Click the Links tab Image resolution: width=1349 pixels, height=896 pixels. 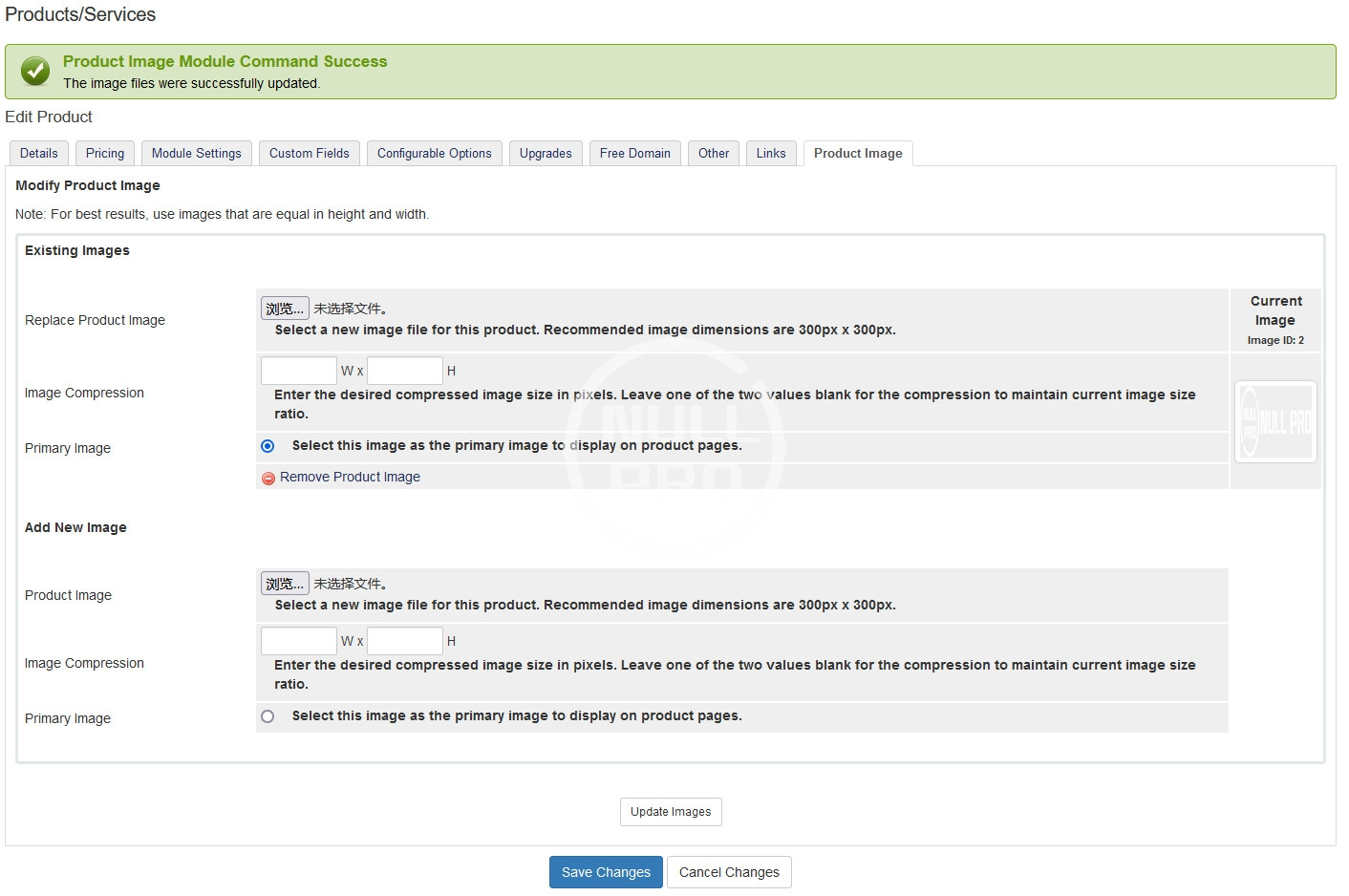point(771,154)
